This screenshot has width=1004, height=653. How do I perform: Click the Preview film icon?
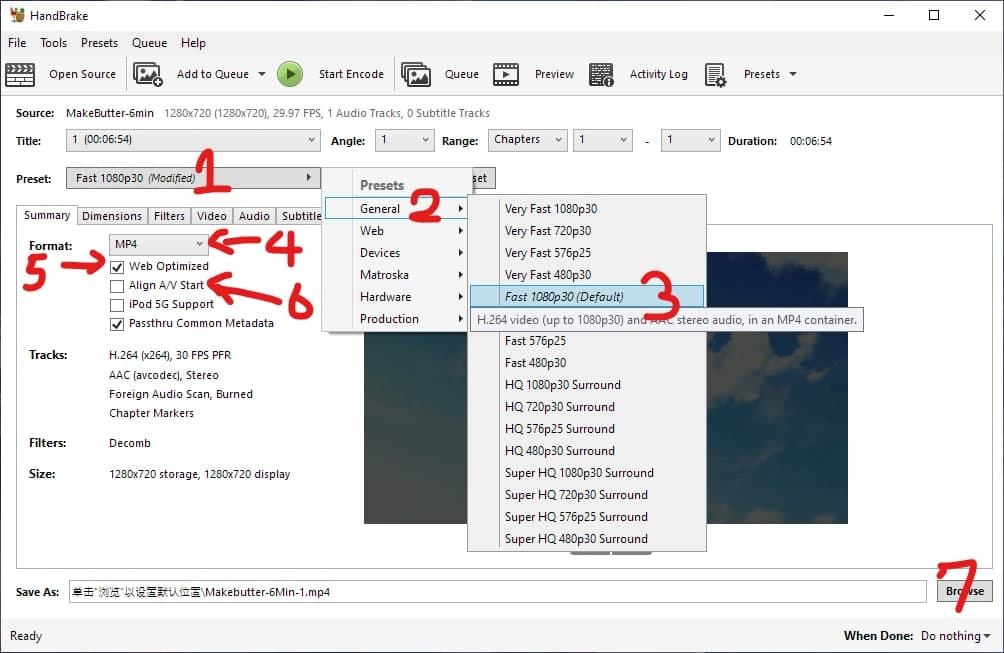[506, 74]
